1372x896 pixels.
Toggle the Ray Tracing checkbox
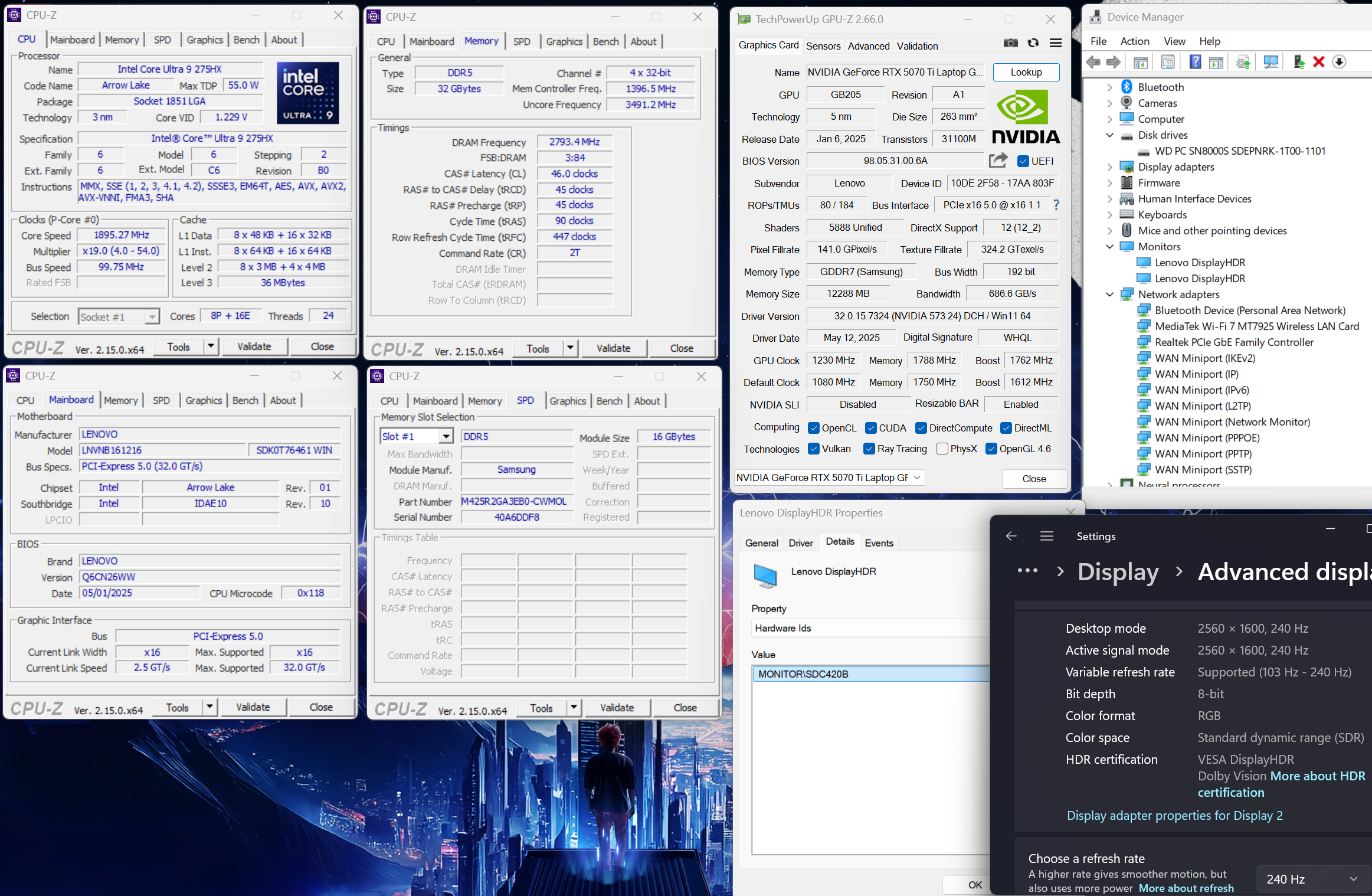tap(869, 449)
